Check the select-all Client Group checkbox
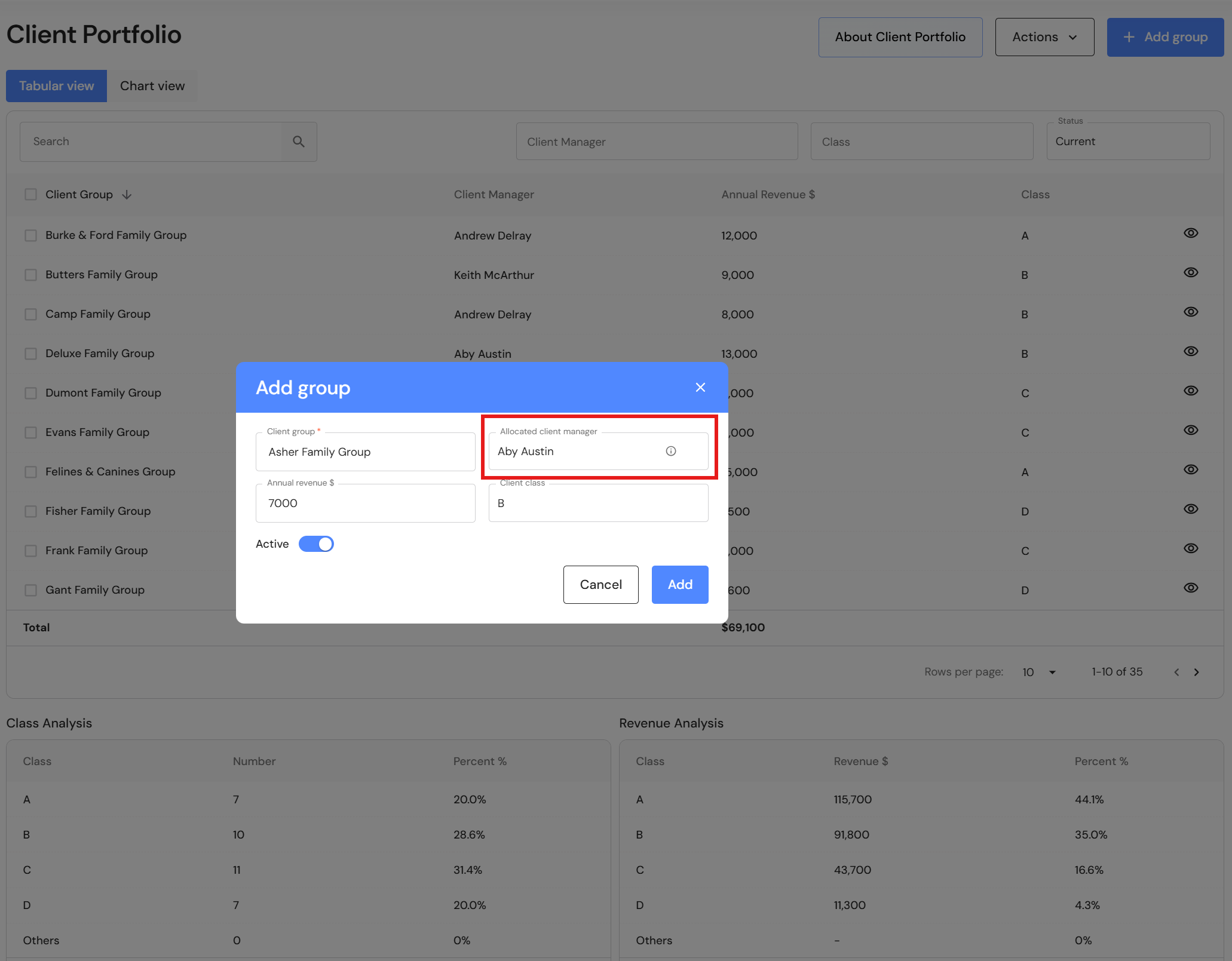1232x961 pixels. click(30, 195)
